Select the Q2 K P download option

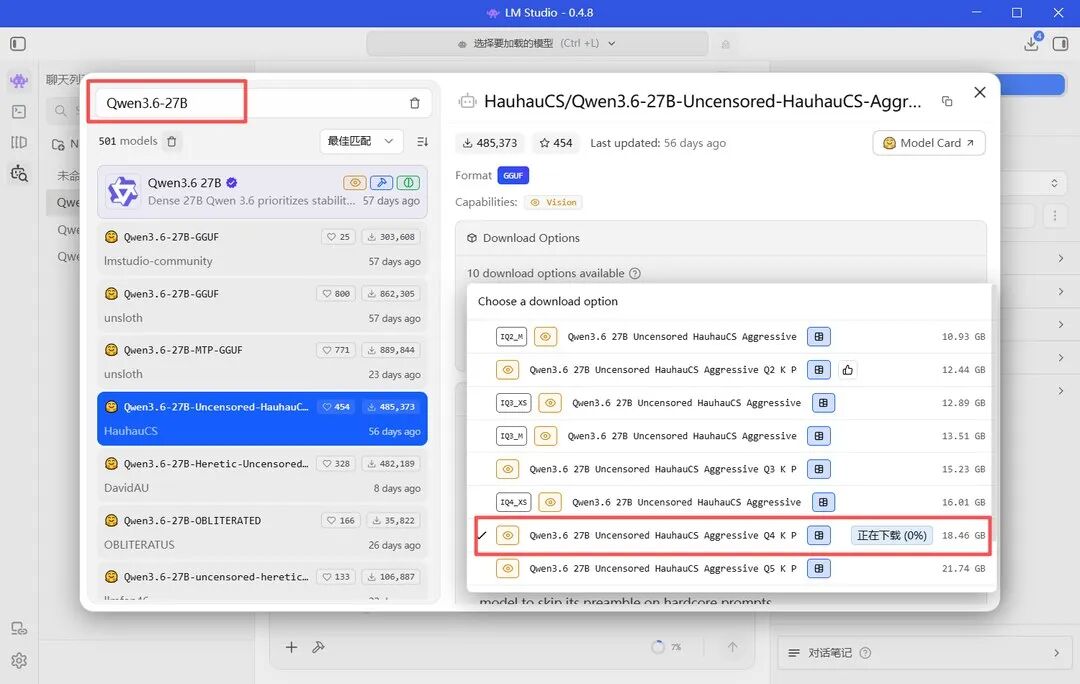click(x=731, y=370)
